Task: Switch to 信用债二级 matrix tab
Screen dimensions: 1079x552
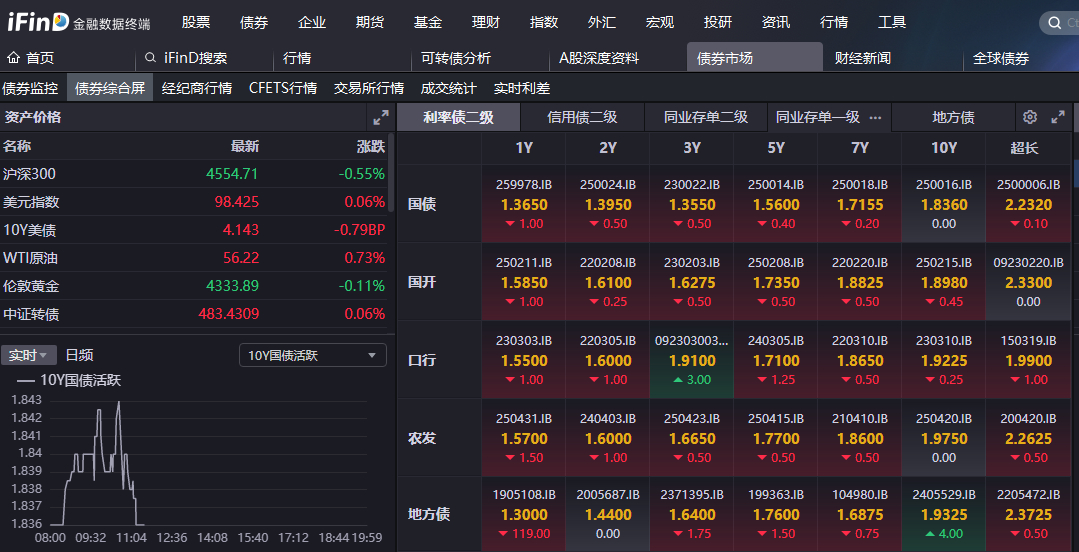Action: 582,117
